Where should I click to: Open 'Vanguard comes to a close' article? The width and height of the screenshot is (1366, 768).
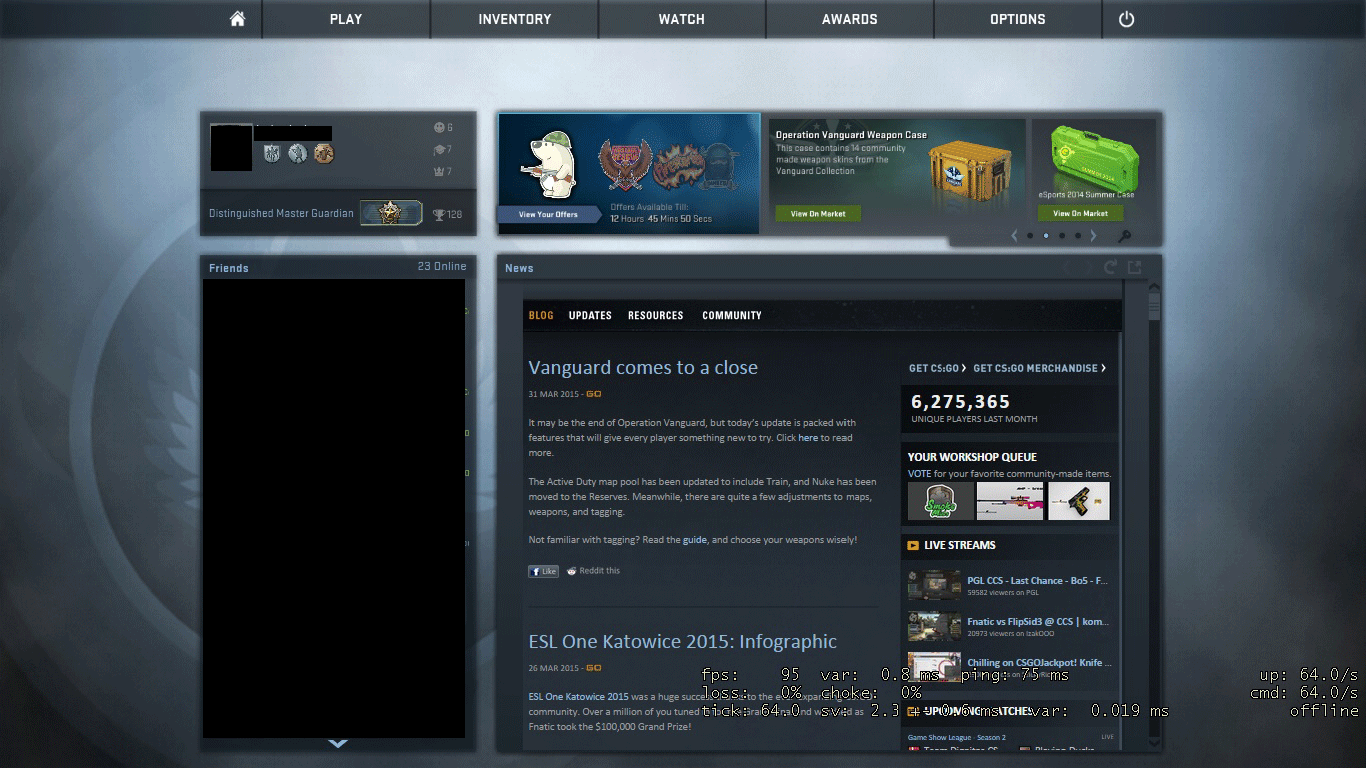pyautogui.click(x=643, y=368)
